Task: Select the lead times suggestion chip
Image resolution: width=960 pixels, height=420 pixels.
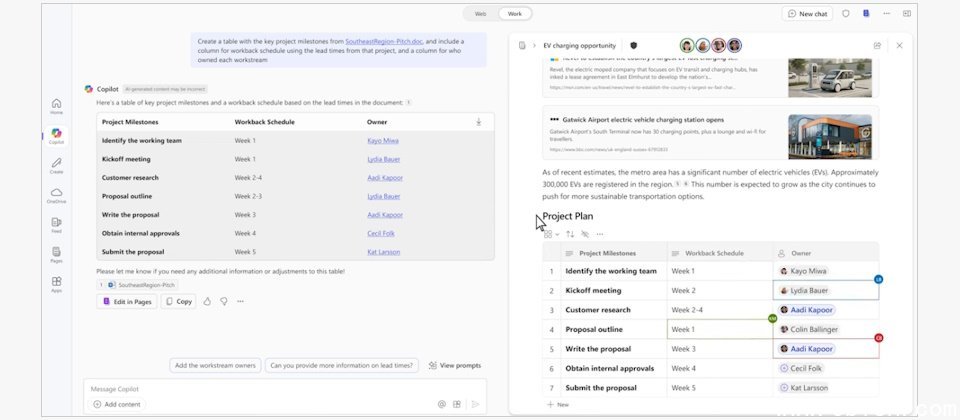Action: pyautogui.click(x=342, y=366)
